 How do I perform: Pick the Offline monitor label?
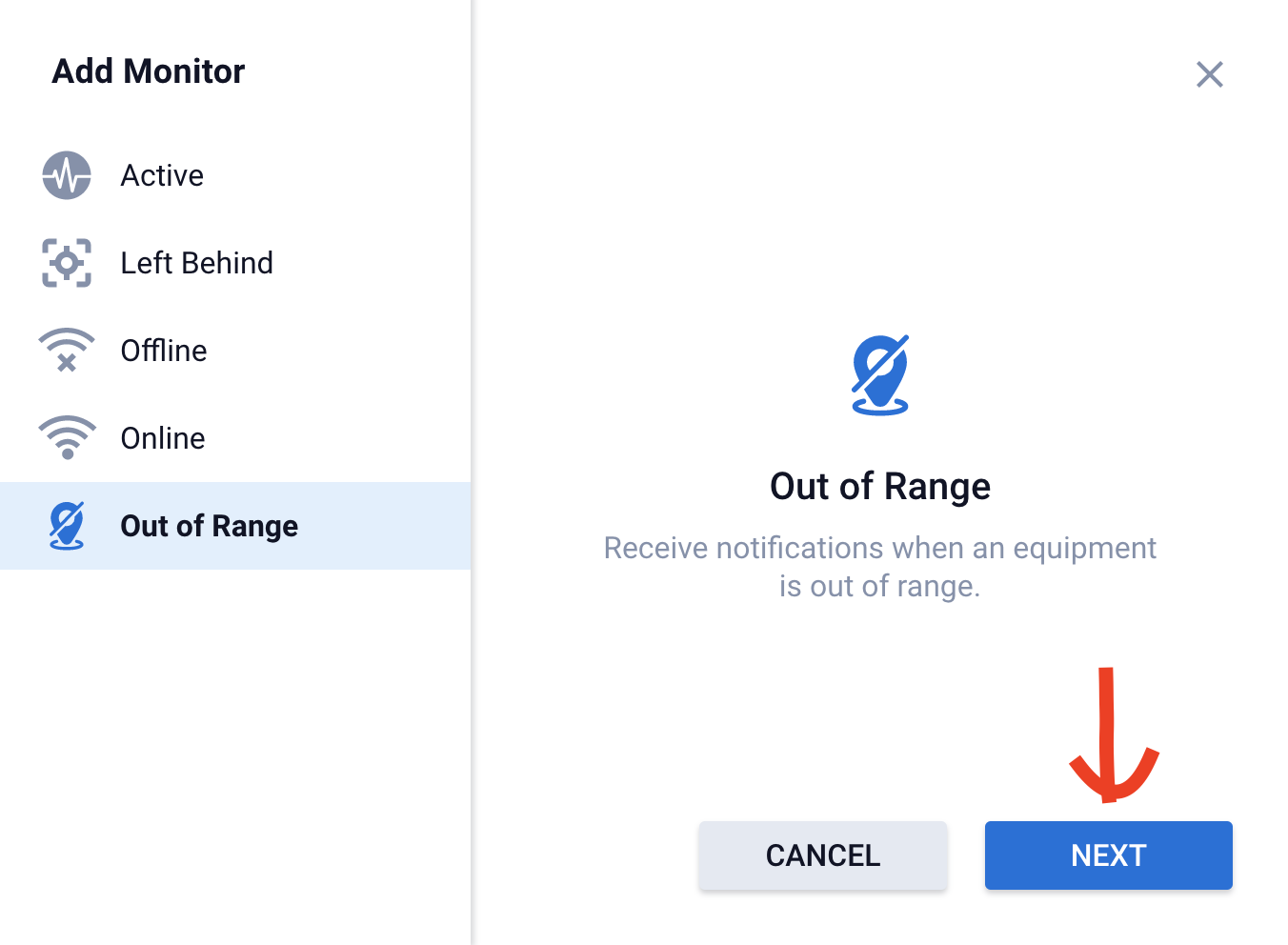164,351
